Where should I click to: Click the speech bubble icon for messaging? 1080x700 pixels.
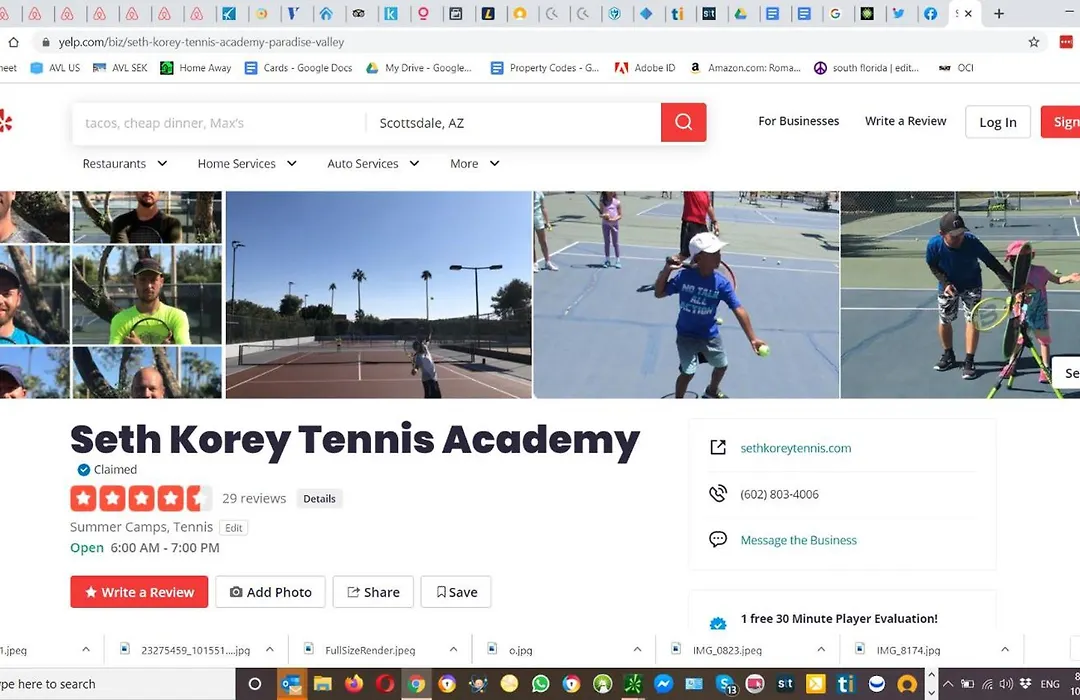click(x=718, y=539)
